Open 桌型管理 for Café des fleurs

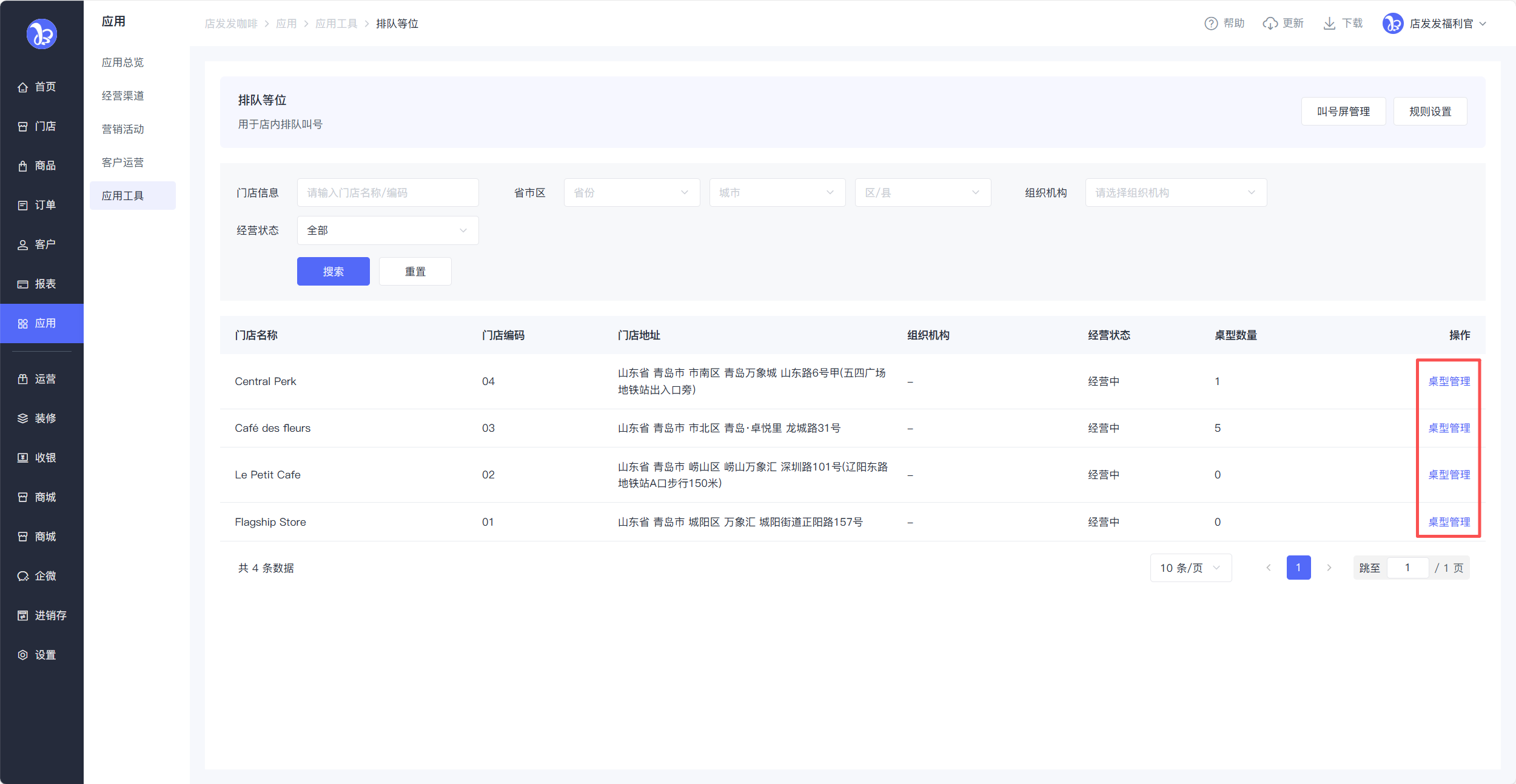pos(1449,428)
